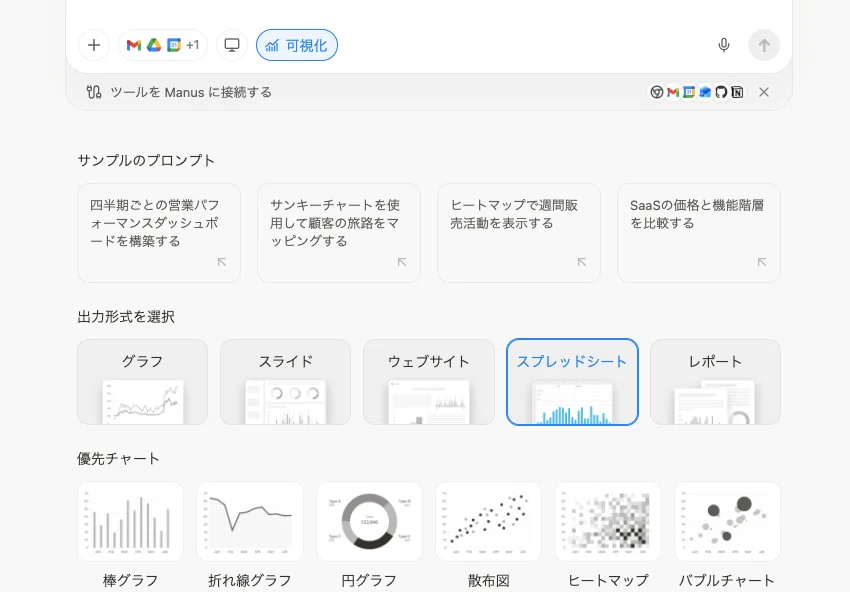850x592 pixels.
Task: Click the Chrome icon in connect banner
Action: [656, 92]
